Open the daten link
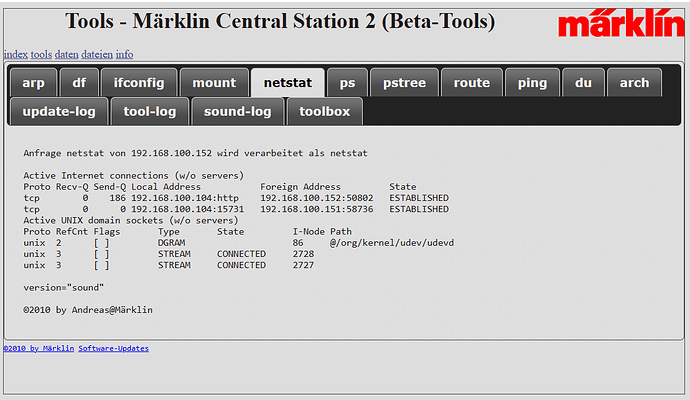Image resolution: width=690 pixels, height=400 pixels. click(x=67, y=54)
